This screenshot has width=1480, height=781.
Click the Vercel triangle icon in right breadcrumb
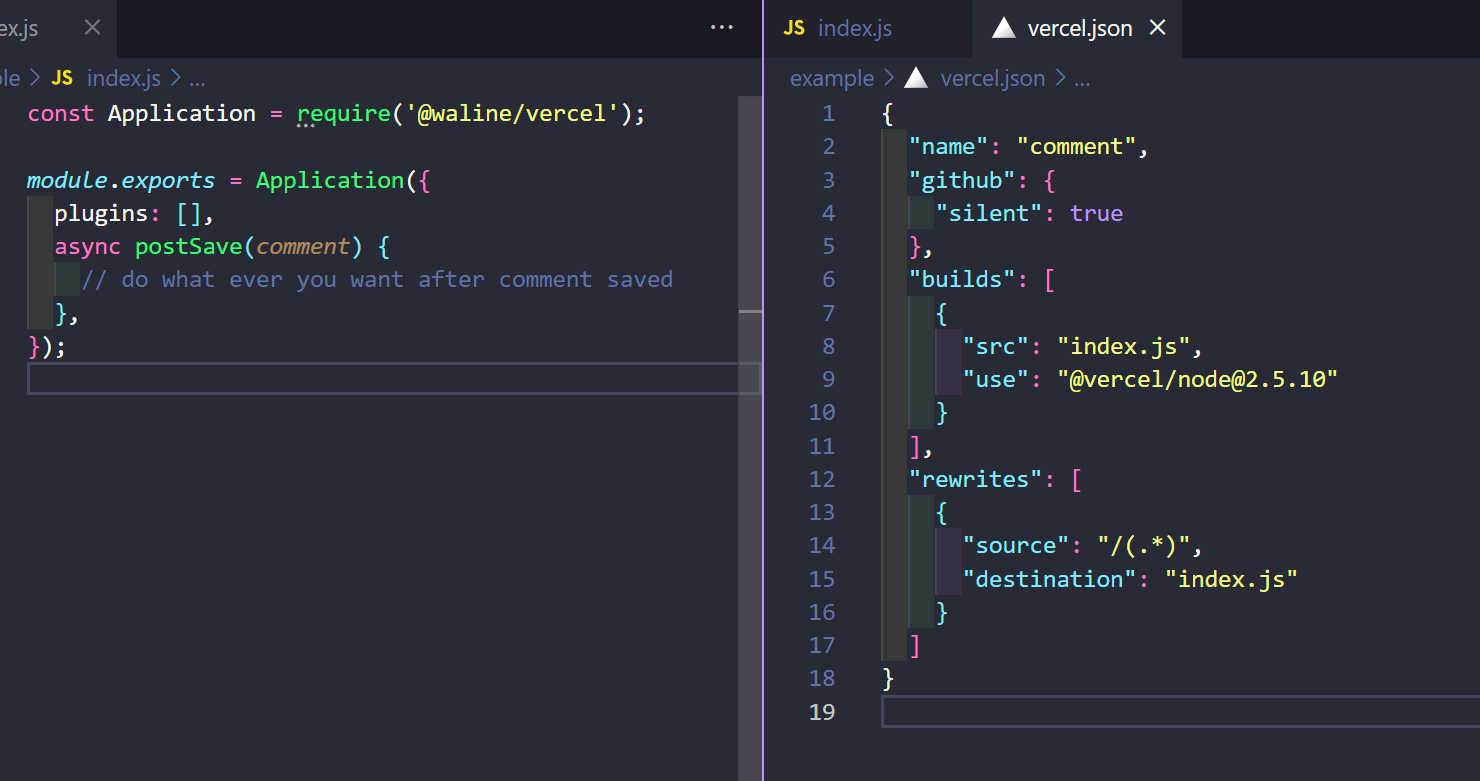point(915,78)
